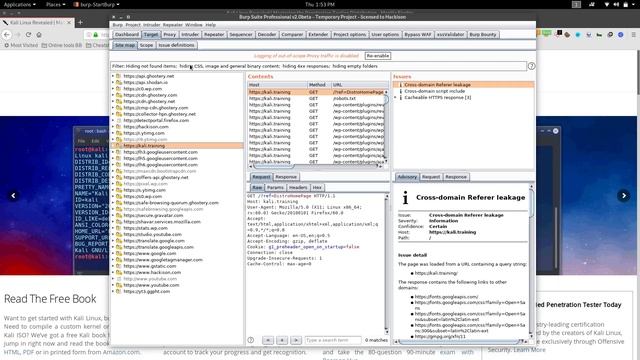Click previous slide arrow on Kali webpage
The height and width of the screenshot is (360, 640).
point(13,196)
